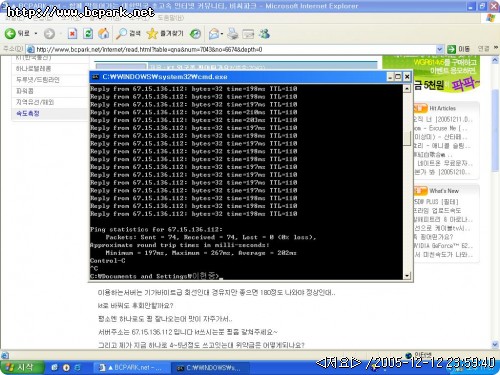Click the IE page scroll up arrow
The image size is (500, 375).
[495, 60]
